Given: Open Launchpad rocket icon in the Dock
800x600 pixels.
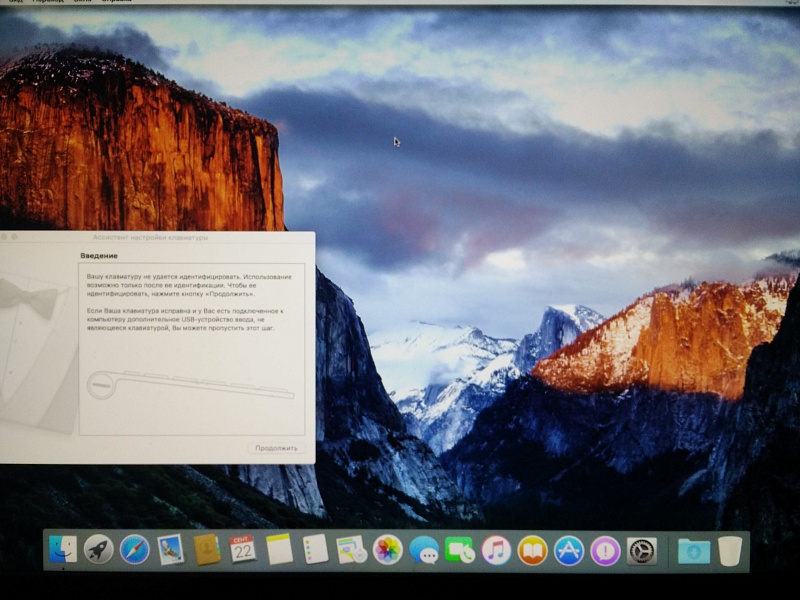Looking at the screenshot, I should click(x=98, y=549).
